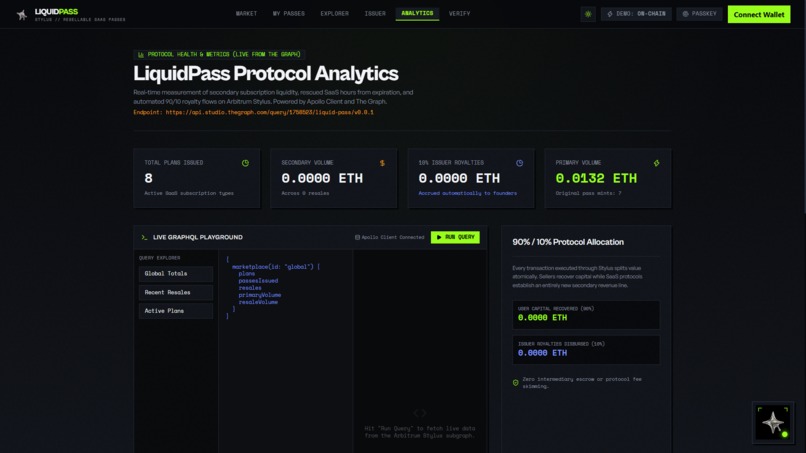Toggle the Demo: On-Chain mode button
This screenshot has width=806, height=453.
[636, 14]
